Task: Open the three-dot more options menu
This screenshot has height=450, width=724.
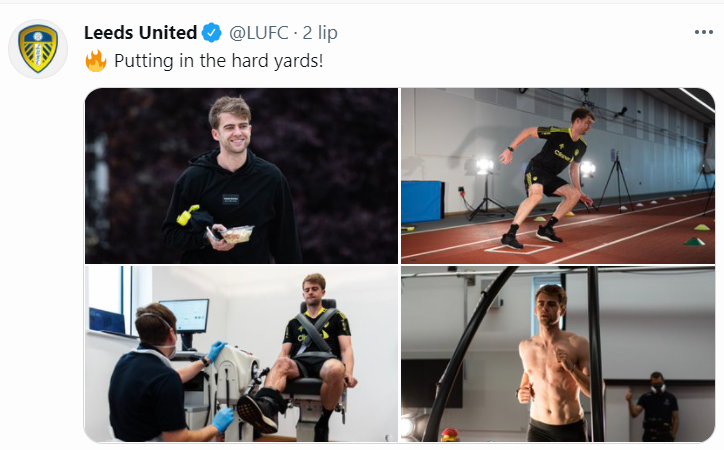Action: pyautogui.click(x=704, y=32)
